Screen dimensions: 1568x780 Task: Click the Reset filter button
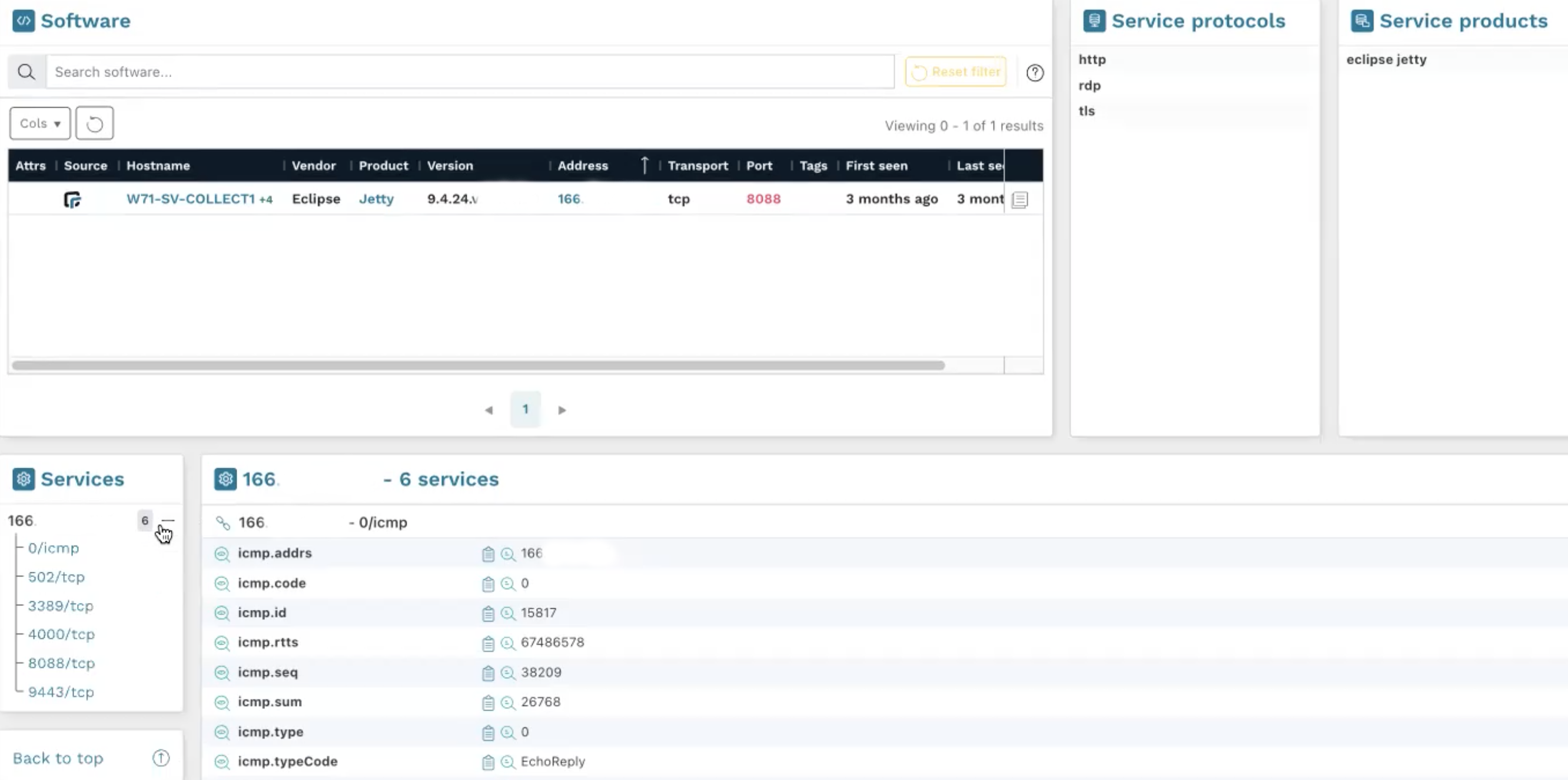point(955,71)
